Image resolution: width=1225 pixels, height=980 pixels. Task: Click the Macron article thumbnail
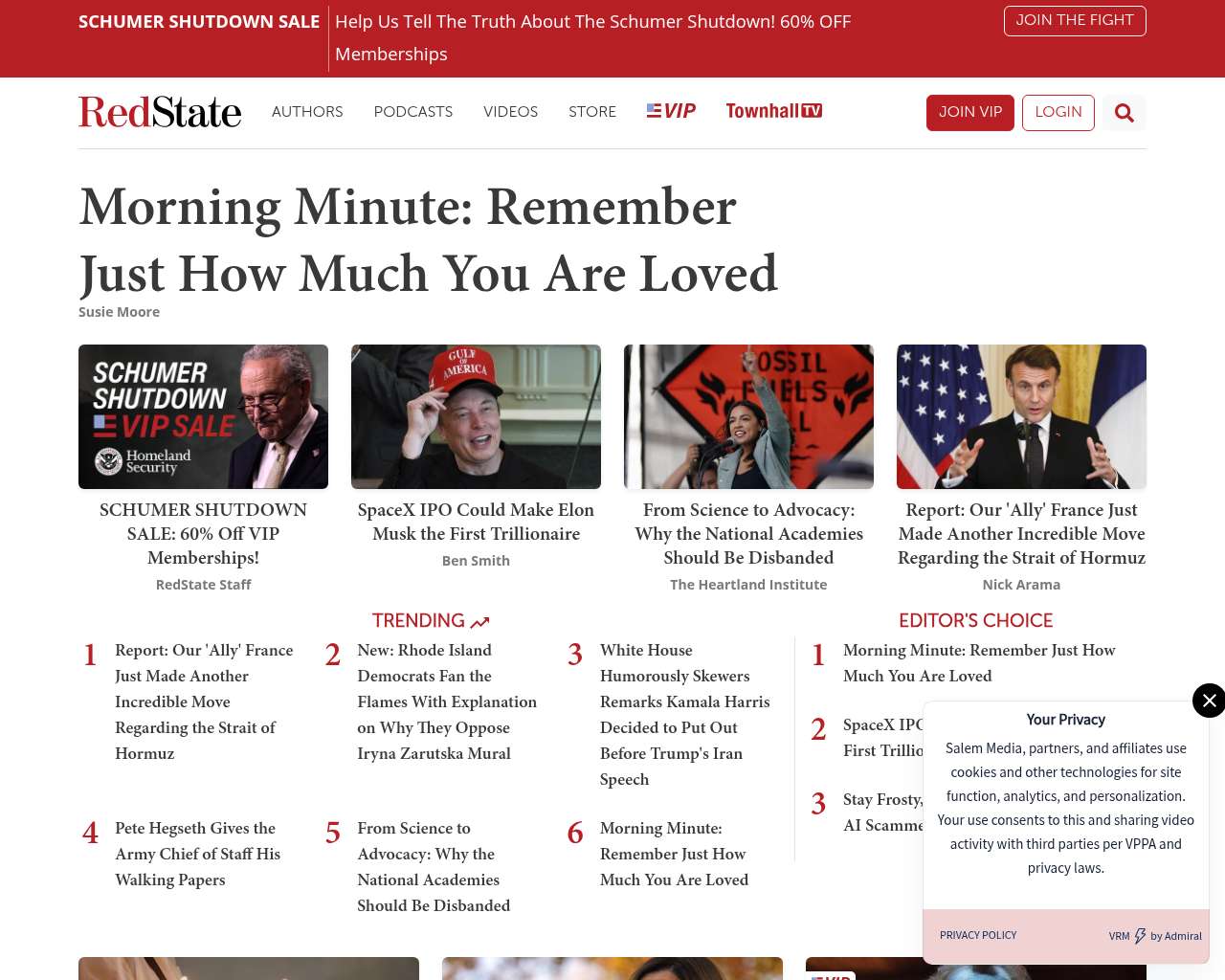pos(1021,416)
